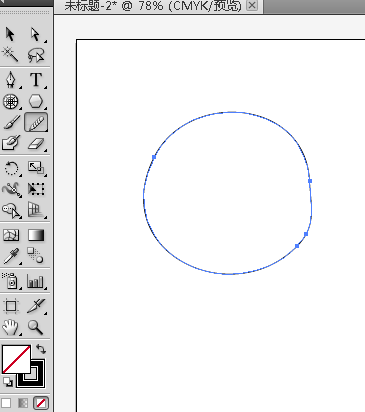This screenshot has height=412, width=365.
Task: Activate the Type tool
Action: (36, 80)
